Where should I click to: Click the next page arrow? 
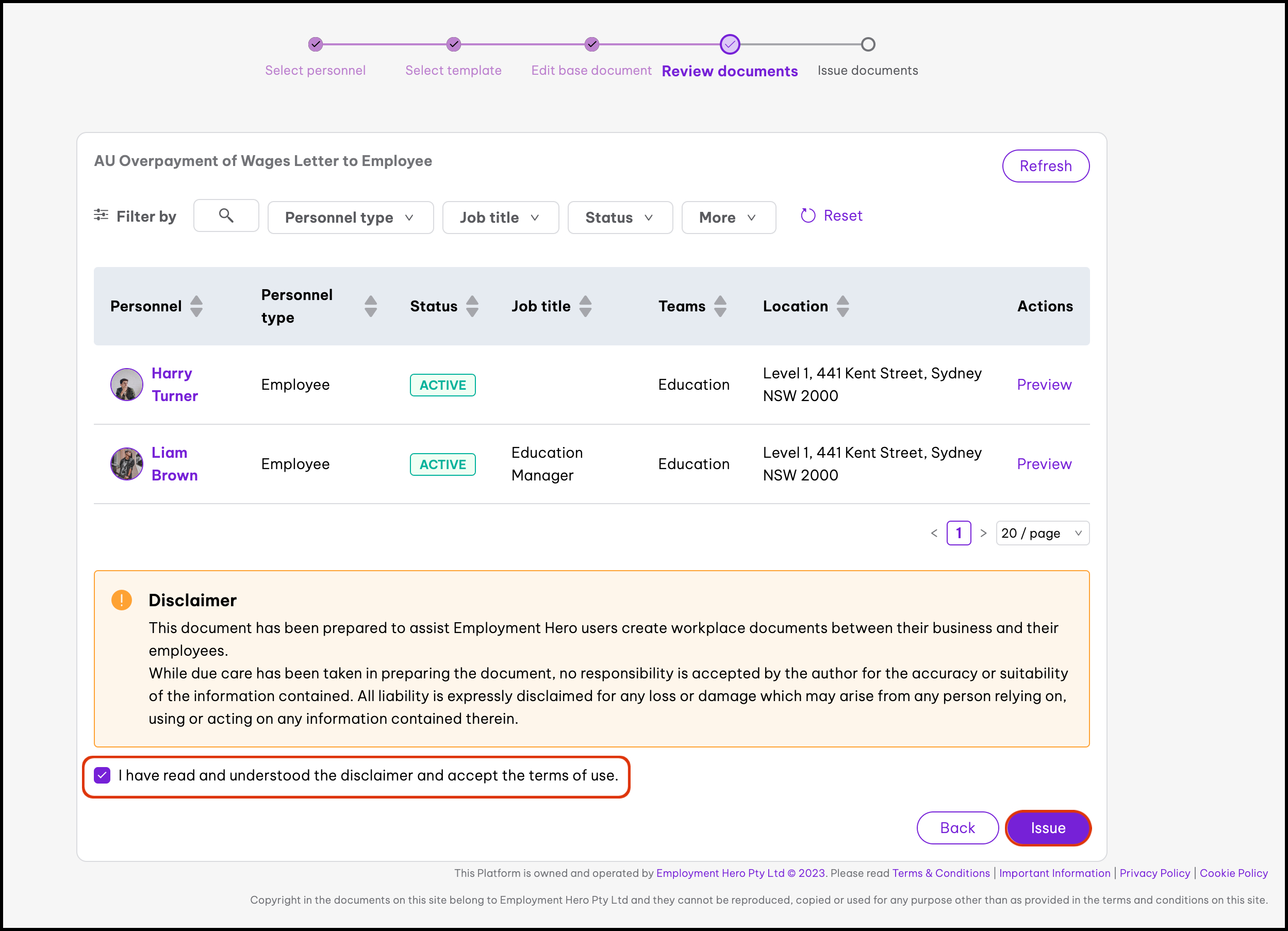(984, 533)
